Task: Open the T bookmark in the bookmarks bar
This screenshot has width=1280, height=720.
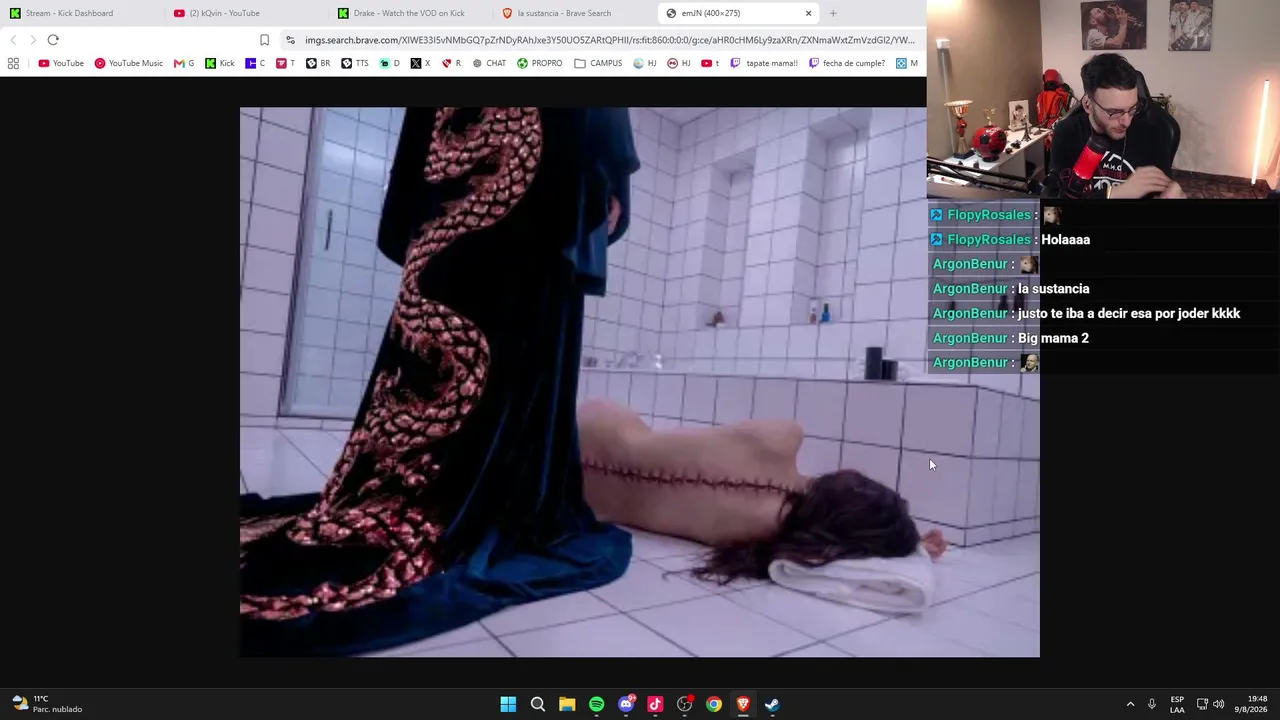Action: click(x=285, y=63)
